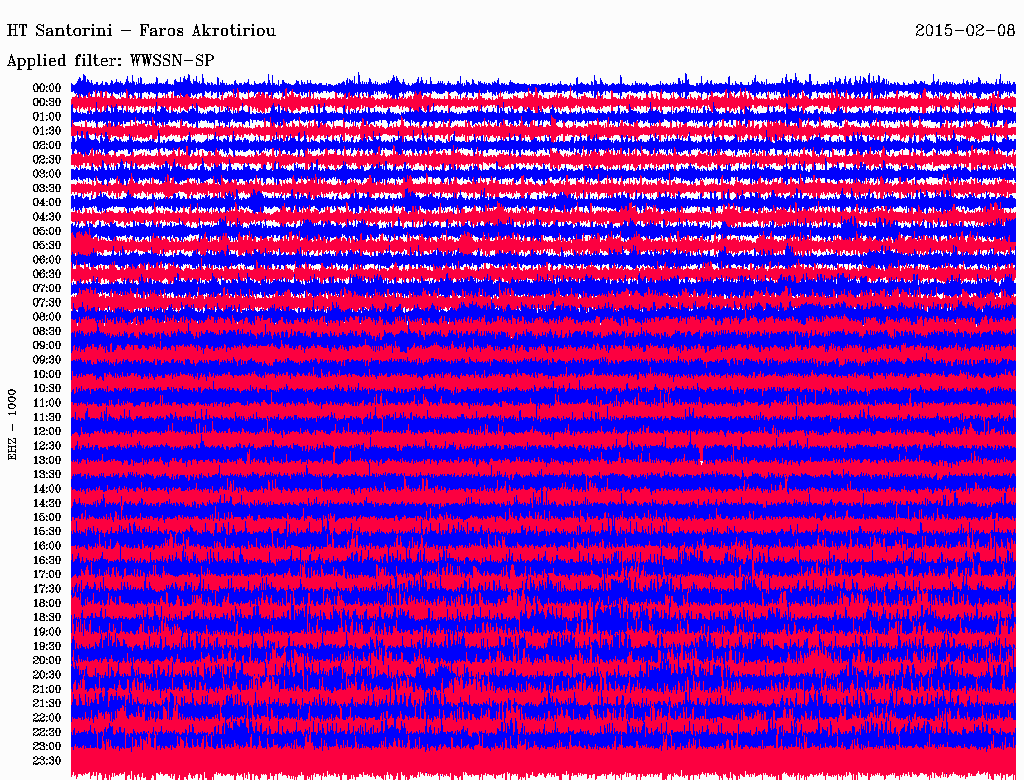Screen dimensions: 1024x780
Task: Select the 10:30 time label
Action: 47,389
